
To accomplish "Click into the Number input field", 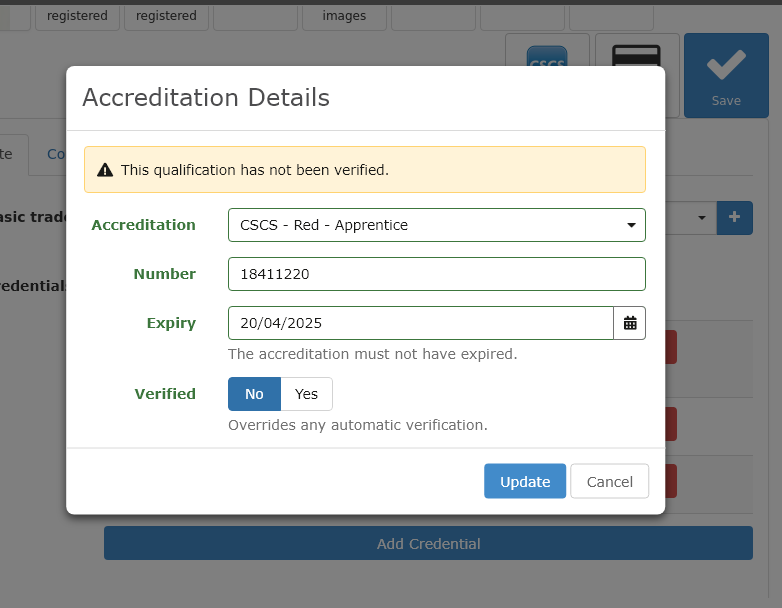I will pyautogui.click(x=437, y=274).
